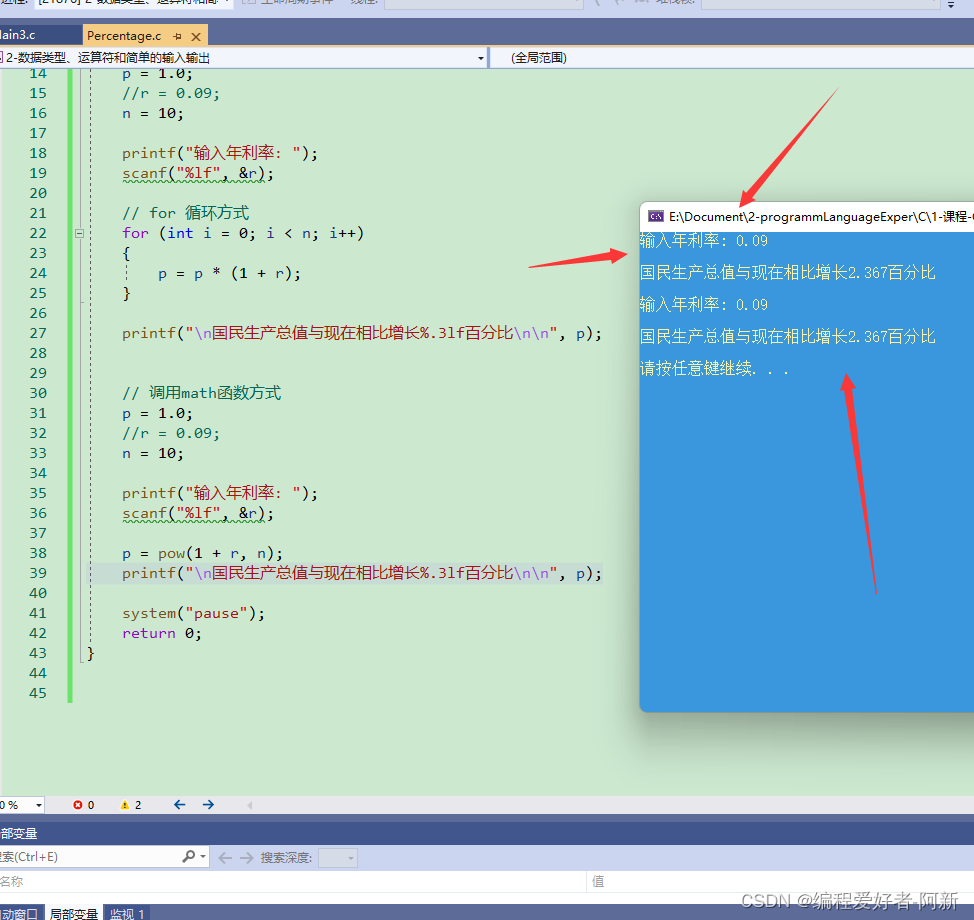Screen dimensions: 974x920
Task: Click the scanf statement on line 19
Action: (198, 173)
